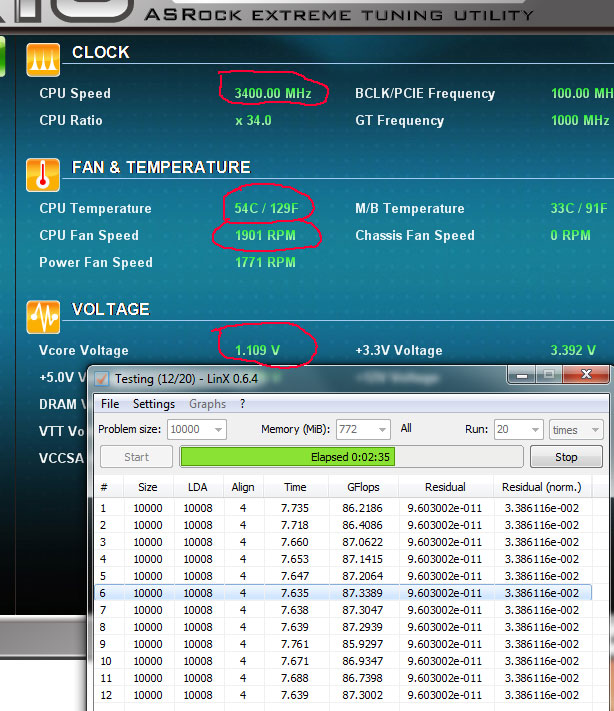Select row 5 with GFlops 87.2064
The height and width of the screenshot is (711, 614).
(343, 576)
